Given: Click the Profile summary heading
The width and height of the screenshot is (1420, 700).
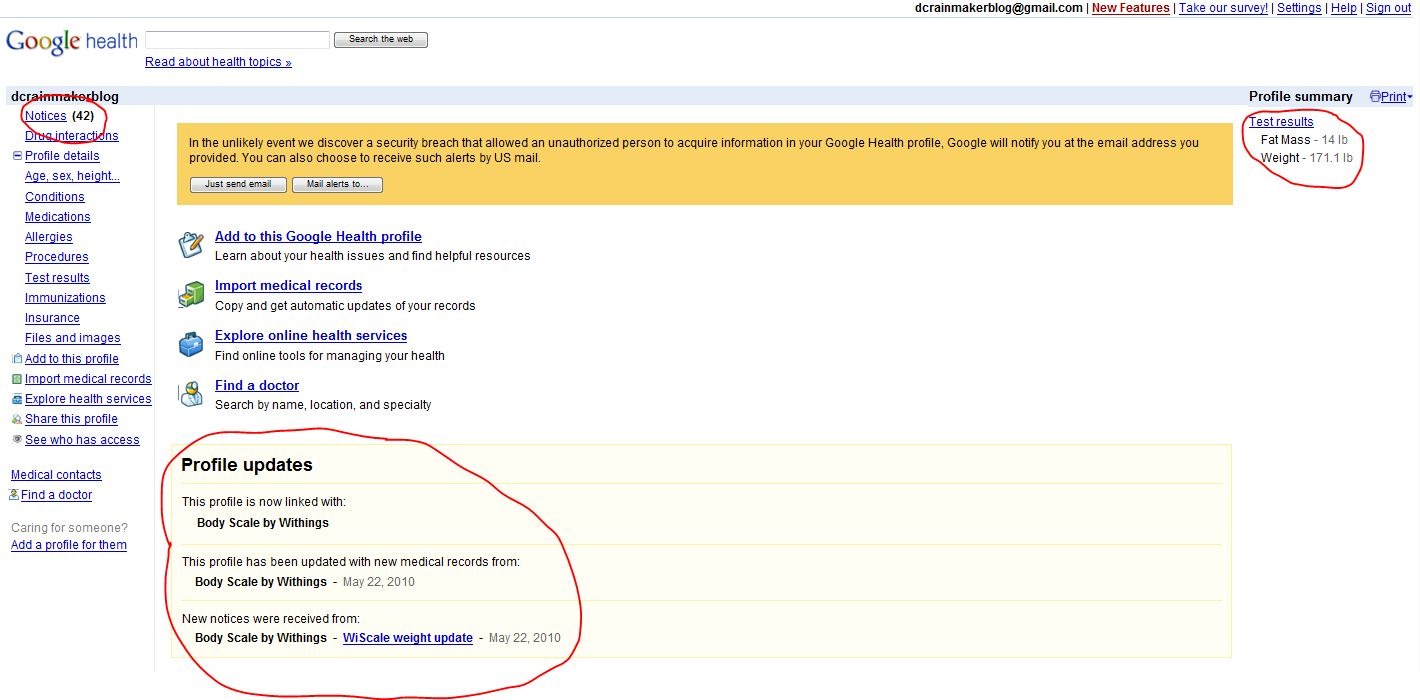Looking at the screenshot, I should (x=1301, y=97).
